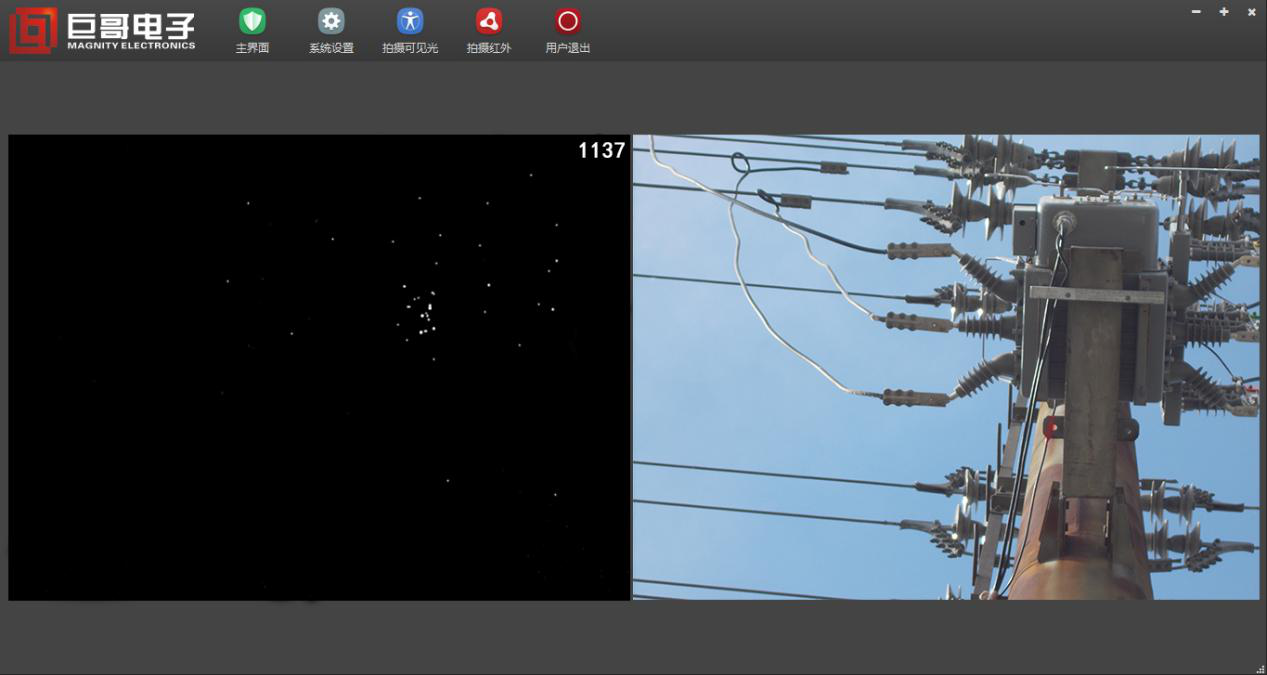Select the 系统设置 label
Image resolution: width=1267 pixels, height=675 pixels.
coord(331,48)
